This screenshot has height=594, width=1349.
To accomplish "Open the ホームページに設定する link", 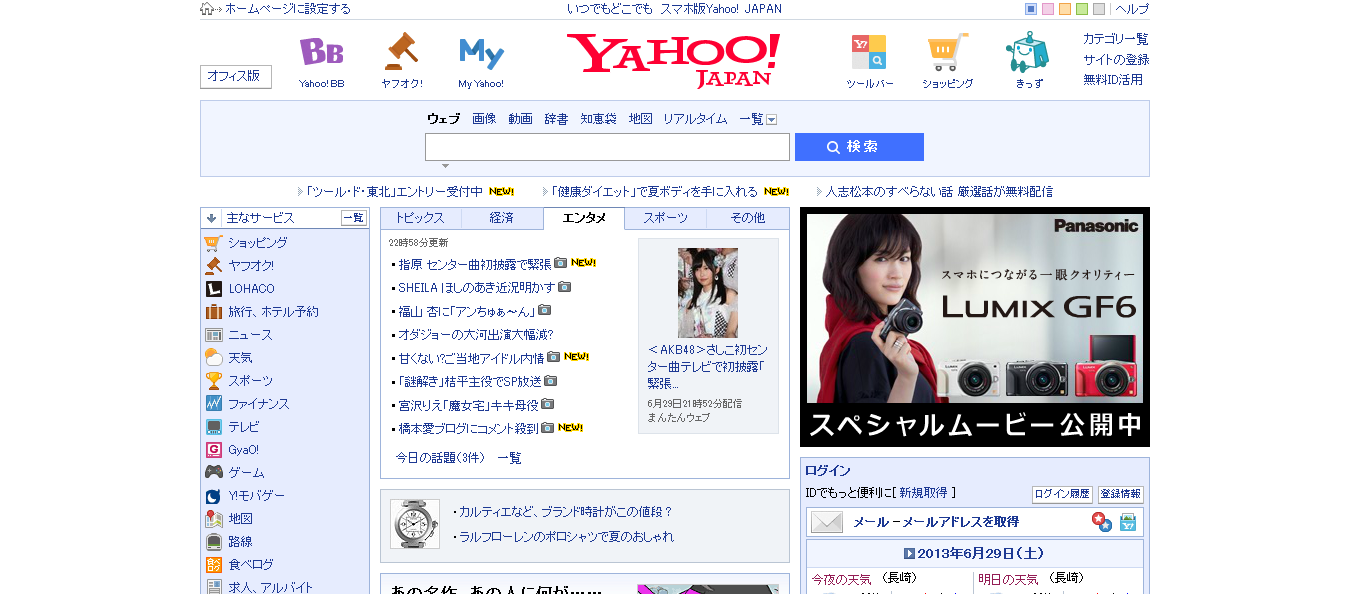I will (287, 9).
